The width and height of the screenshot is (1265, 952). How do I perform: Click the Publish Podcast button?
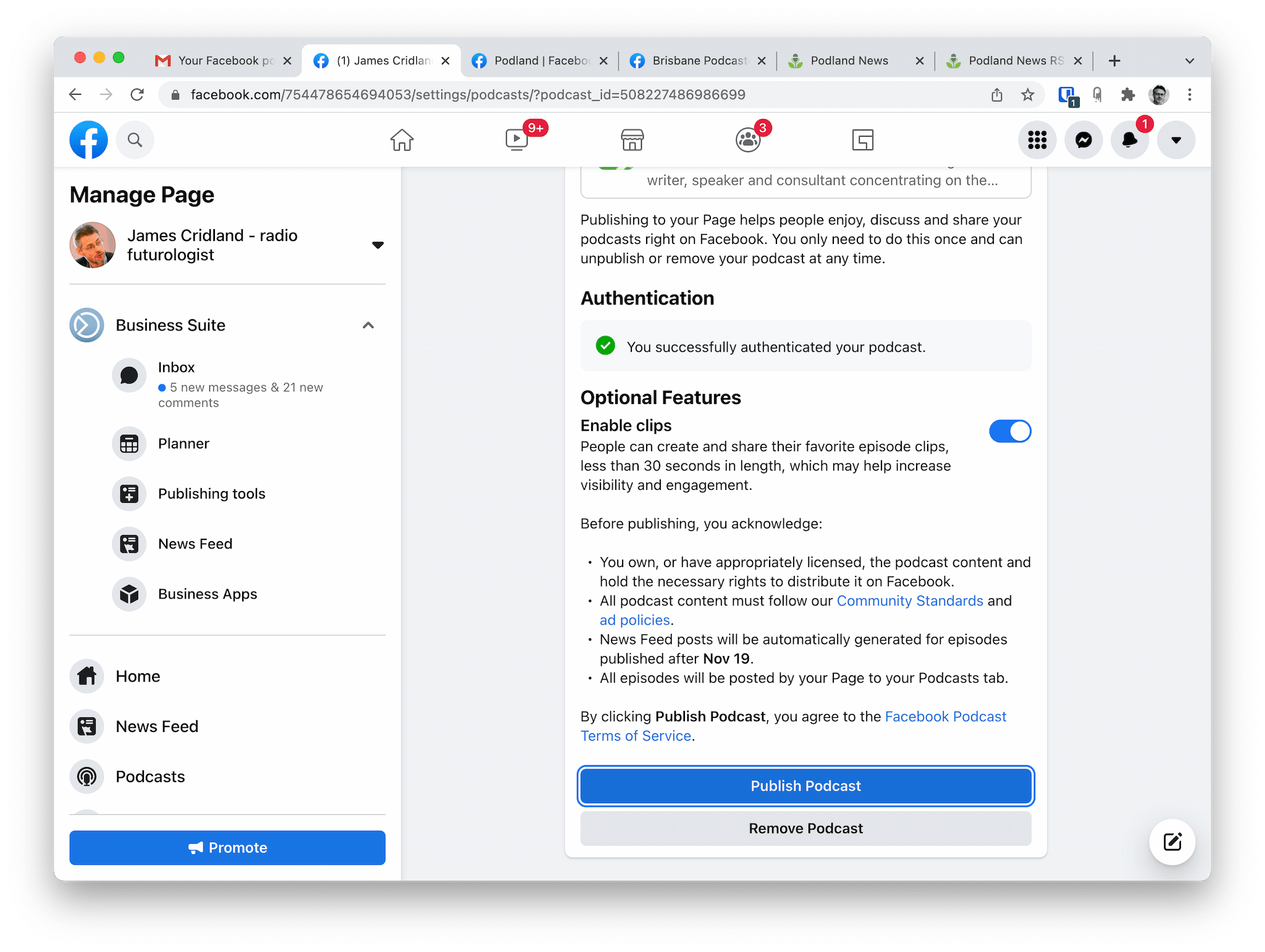(x=805, y=786)
